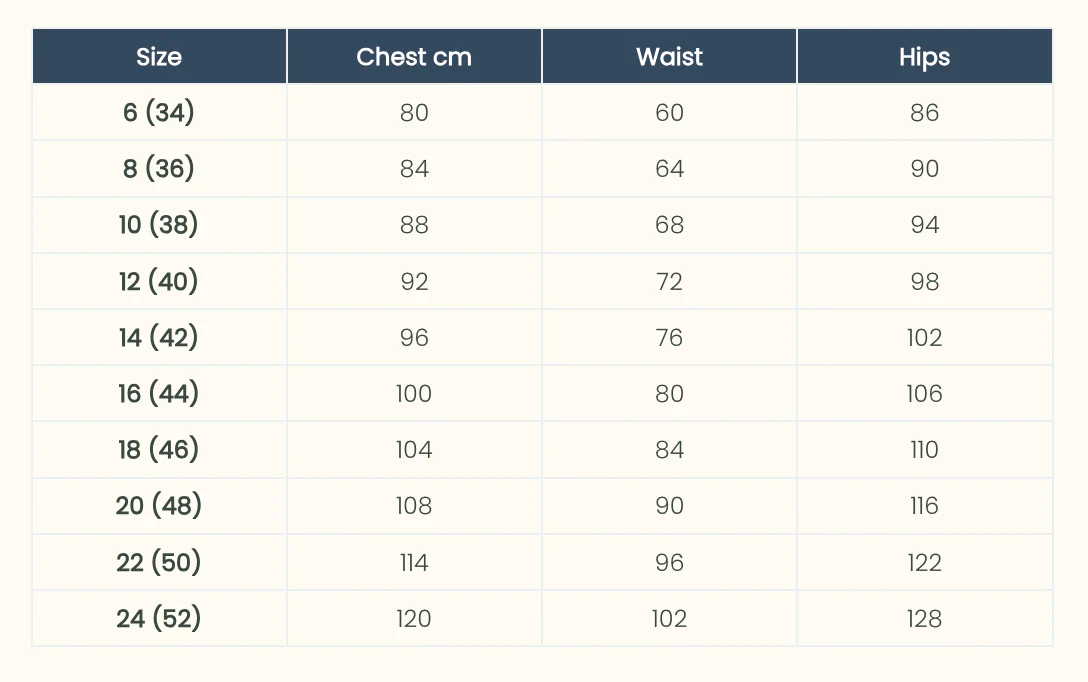Select the 22 (50) size row label
Image resolution: width=1088 pixels, height=682 pixels.
tap(159, 563)
